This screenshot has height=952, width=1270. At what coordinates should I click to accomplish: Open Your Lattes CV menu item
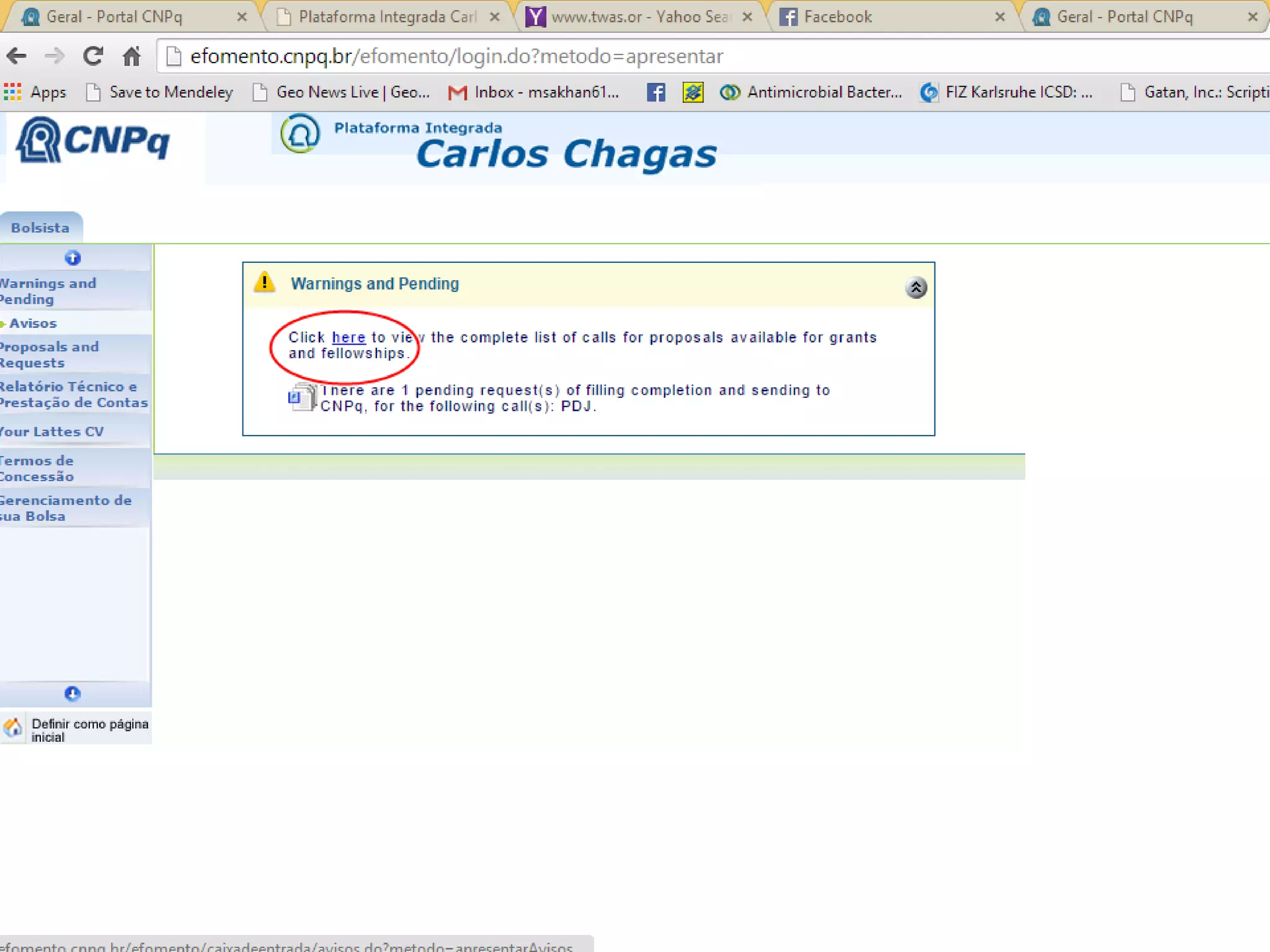click(53, 431)
